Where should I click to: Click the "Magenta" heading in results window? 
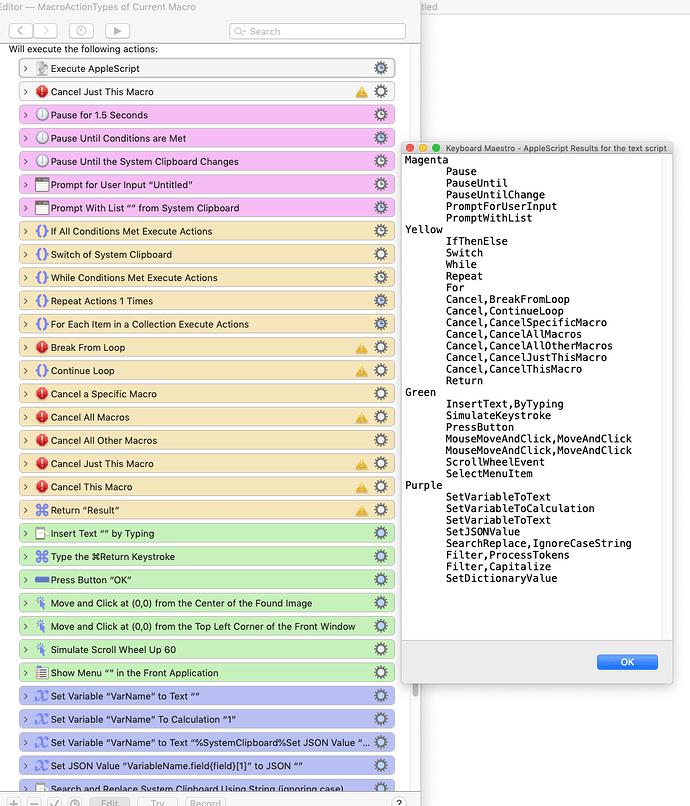[x=426, y=160]
